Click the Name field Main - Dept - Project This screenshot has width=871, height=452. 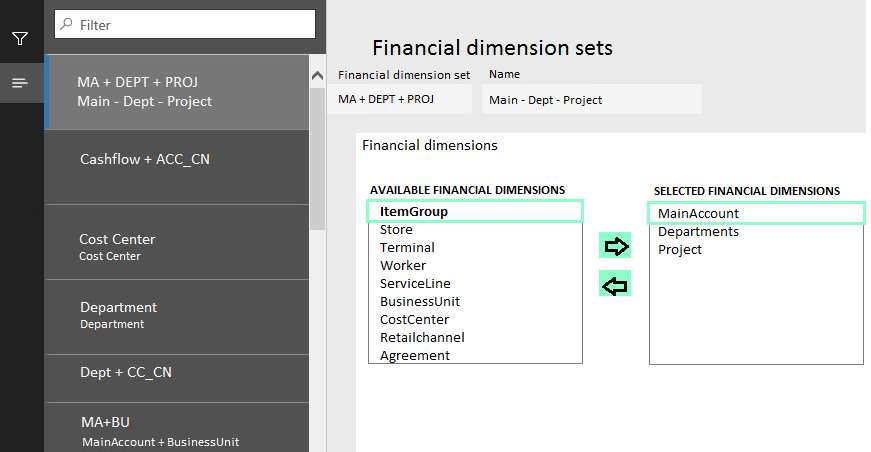[x=592, y=99]
